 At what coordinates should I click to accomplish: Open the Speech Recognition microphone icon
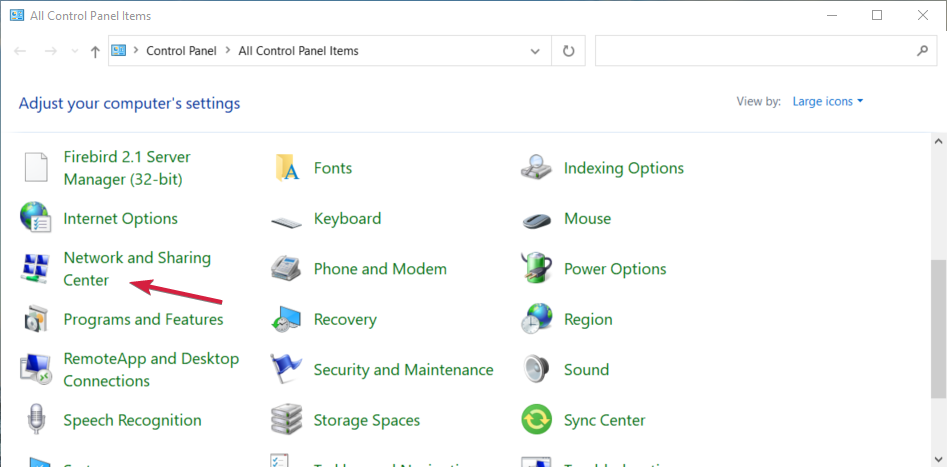[x=35, y=420]
